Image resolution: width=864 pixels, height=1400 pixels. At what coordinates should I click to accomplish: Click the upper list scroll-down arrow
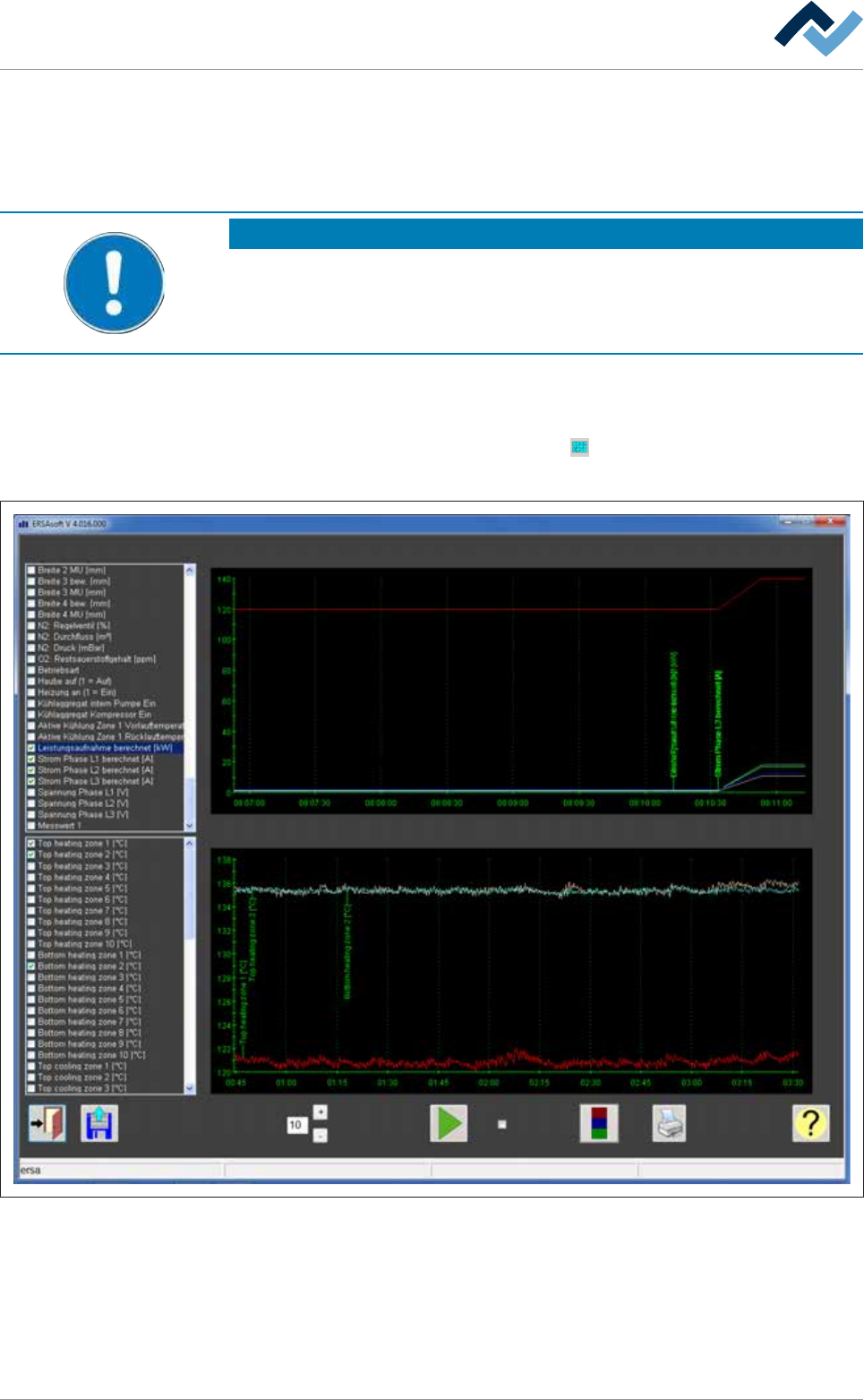[189, 826]
